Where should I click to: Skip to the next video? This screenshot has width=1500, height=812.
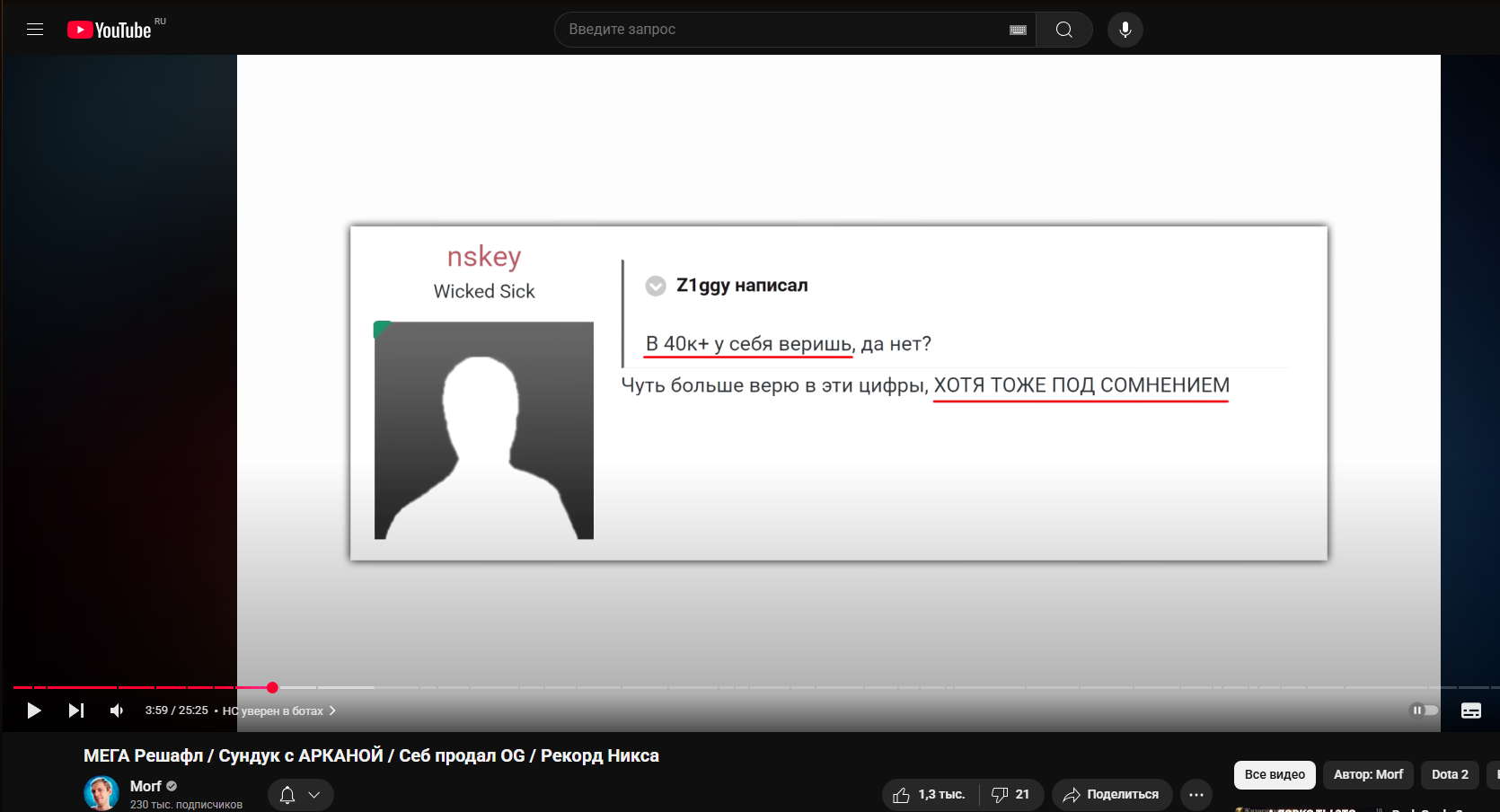coord(76,710)
